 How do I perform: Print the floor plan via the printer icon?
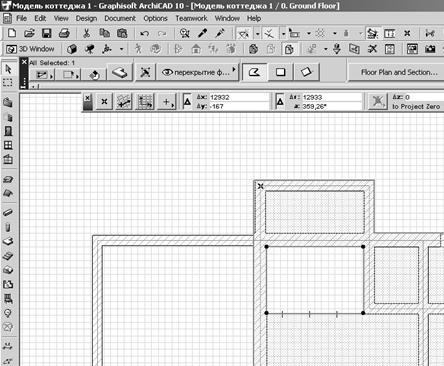click(x=64, y=33)
